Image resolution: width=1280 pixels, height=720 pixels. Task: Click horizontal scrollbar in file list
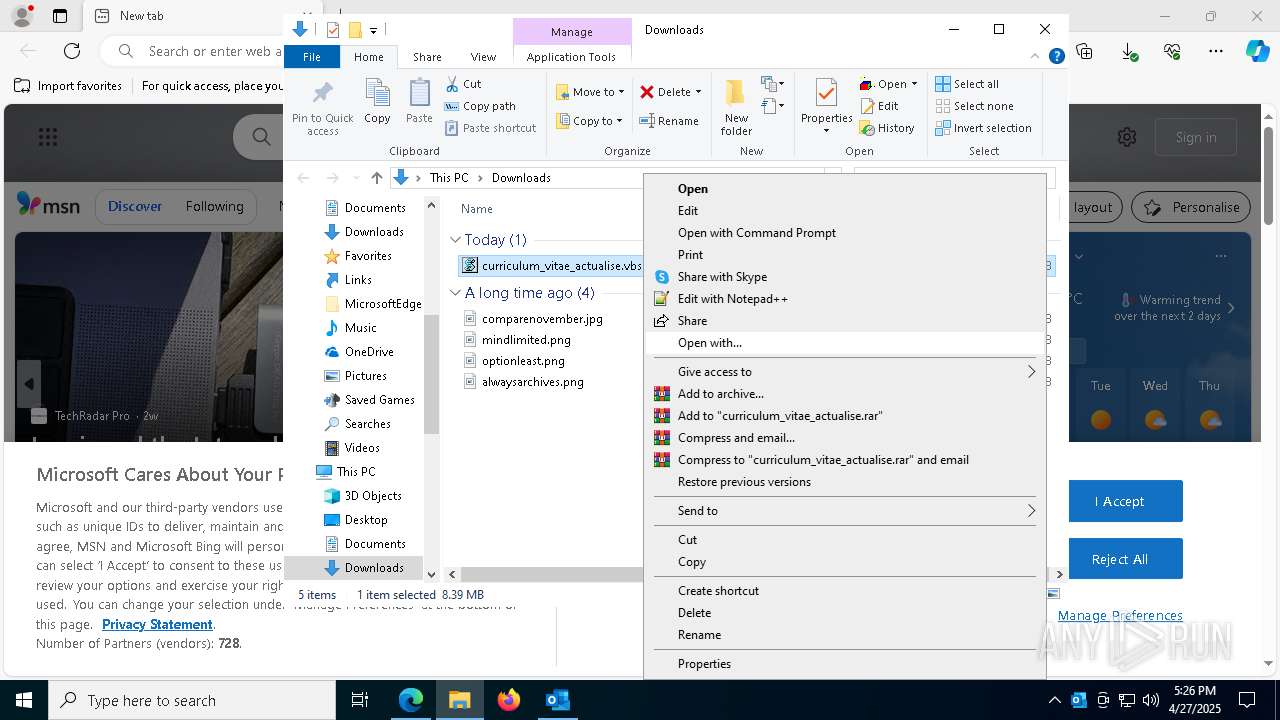552,575
